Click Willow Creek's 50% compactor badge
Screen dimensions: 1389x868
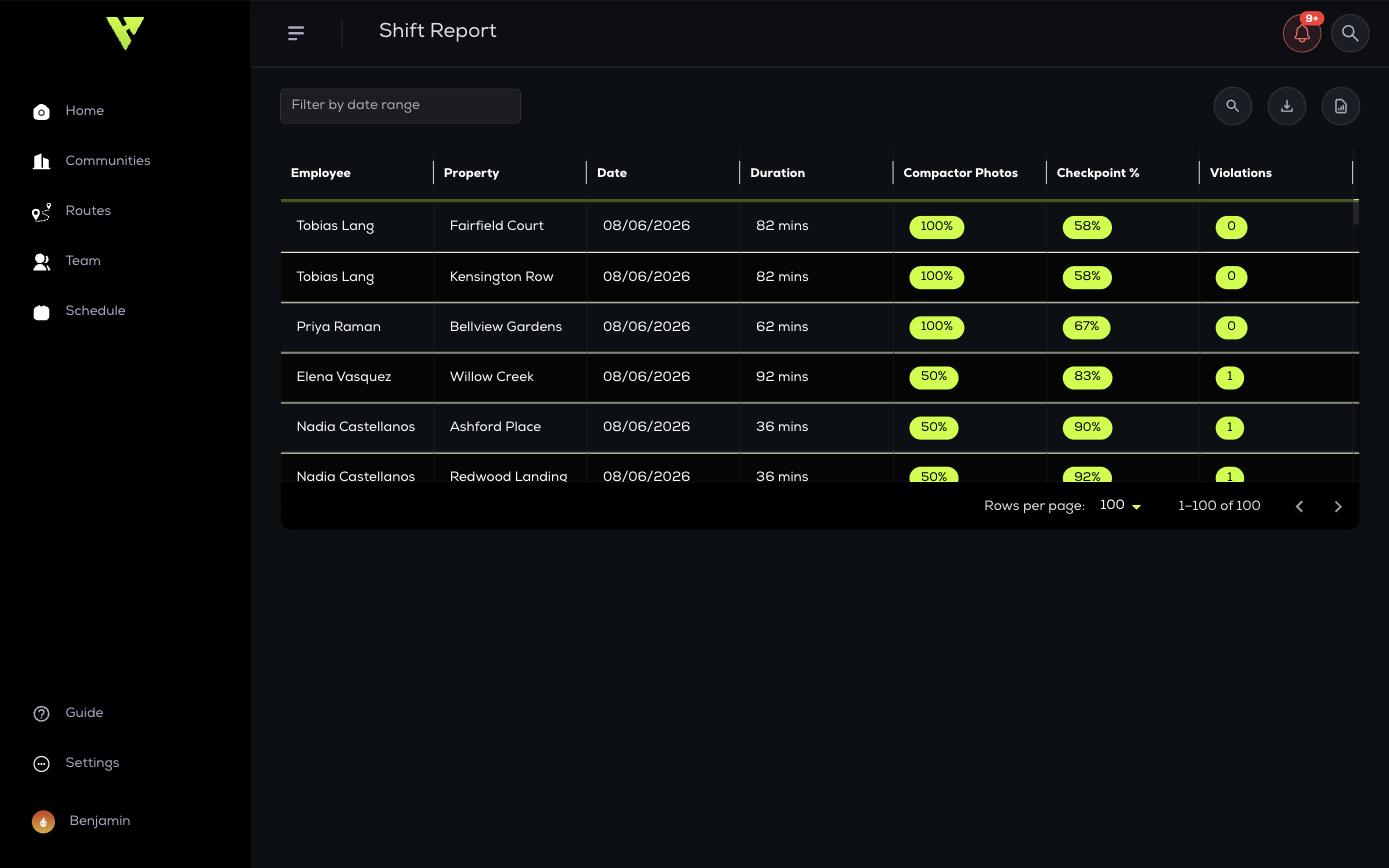pyautogui.click(x=934, y=377)
